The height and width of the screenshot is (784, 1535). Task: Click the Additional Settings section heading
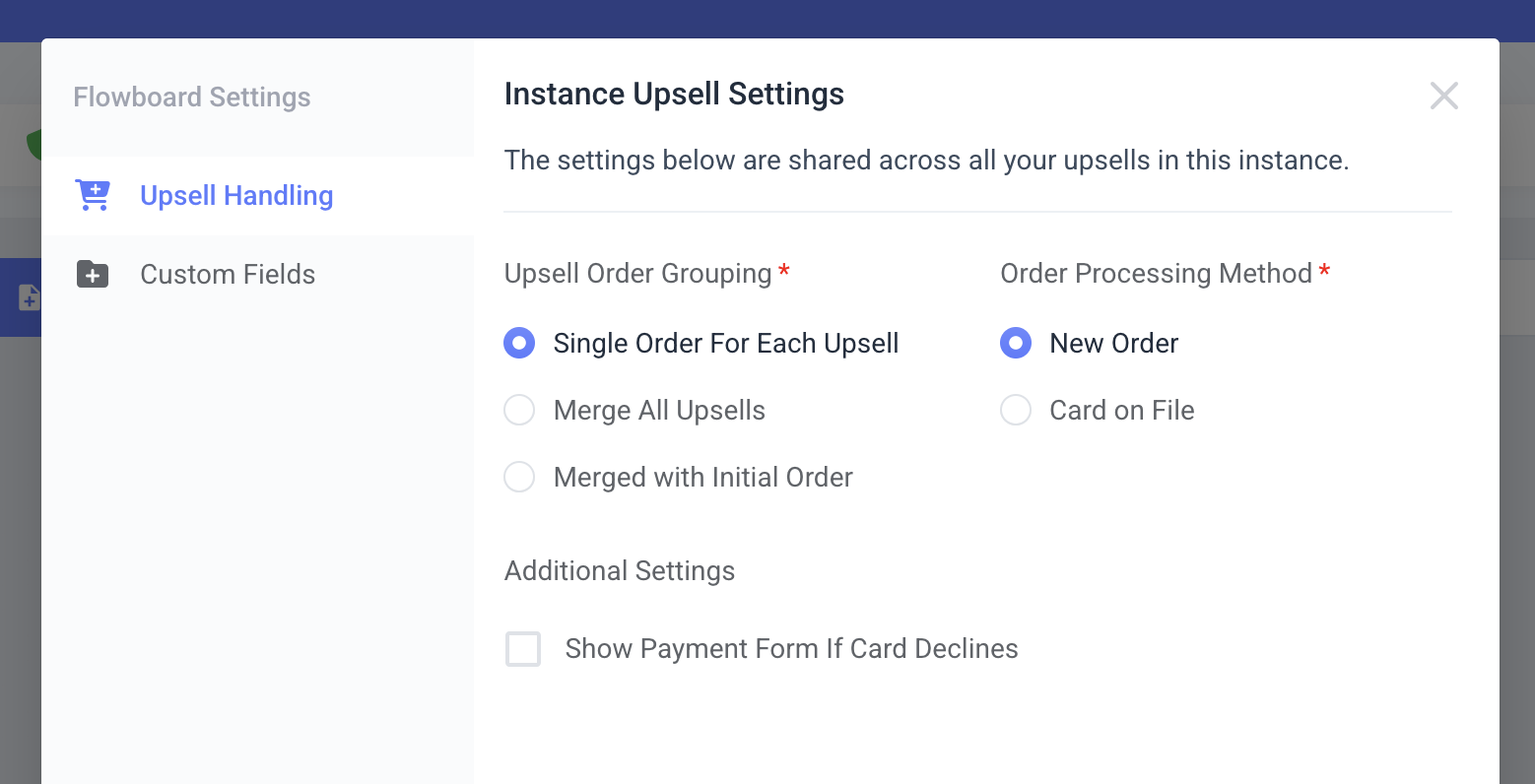click(x=620, y=571)
